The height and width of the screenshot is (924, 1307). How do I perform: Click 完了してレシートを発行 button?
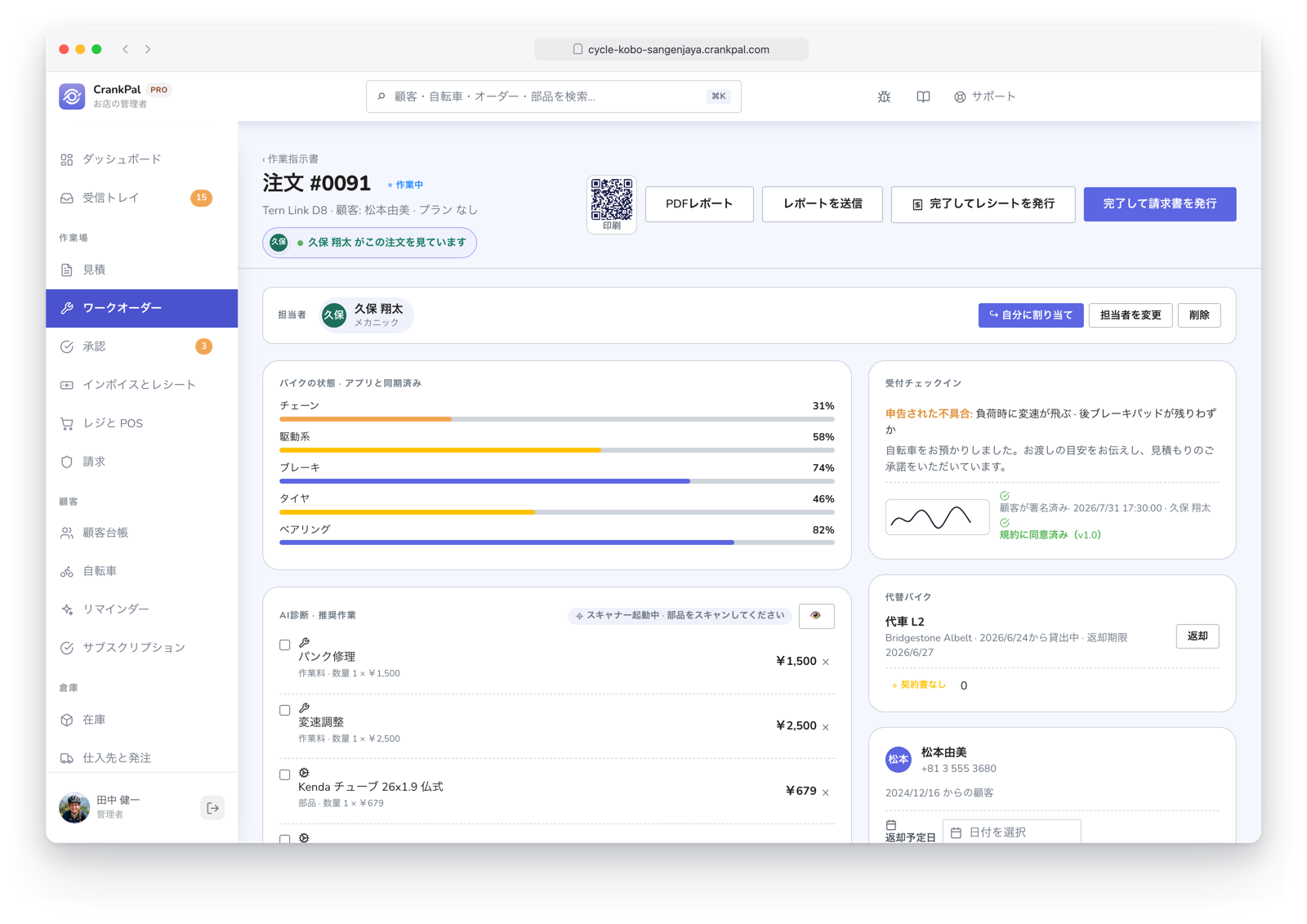click(x=983, y=204)
